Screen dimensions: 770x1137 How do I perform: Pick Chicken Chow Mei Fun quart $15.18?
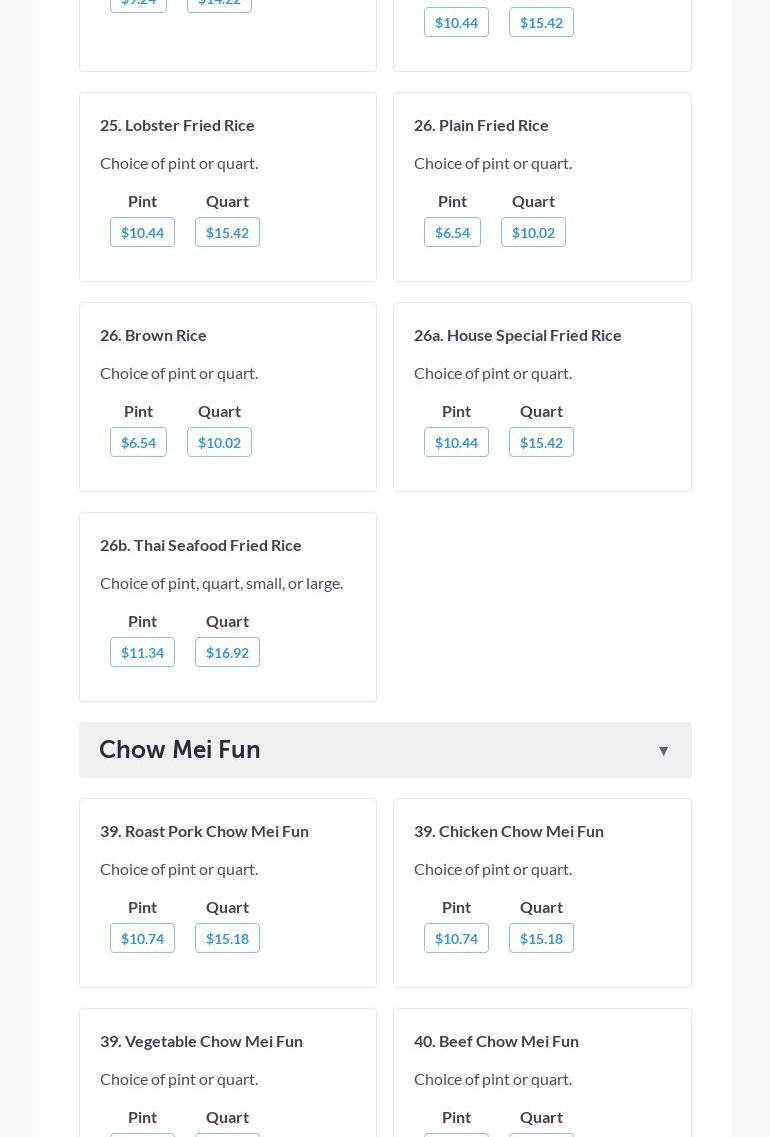[541, 939]
